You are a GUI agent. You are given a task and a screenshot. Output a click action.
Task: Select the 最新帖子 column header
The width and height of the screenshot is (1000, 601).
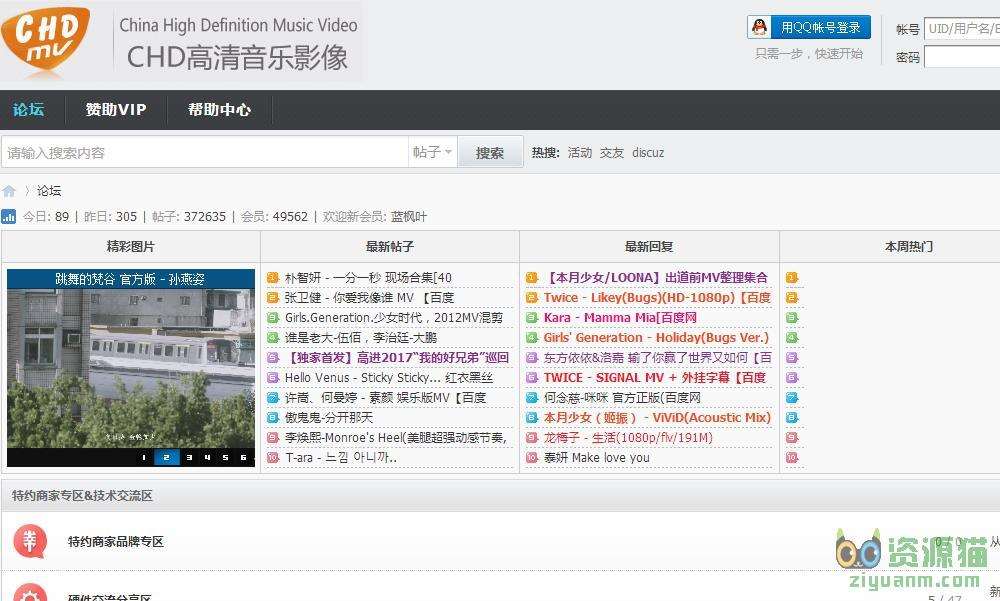point(390,246)
